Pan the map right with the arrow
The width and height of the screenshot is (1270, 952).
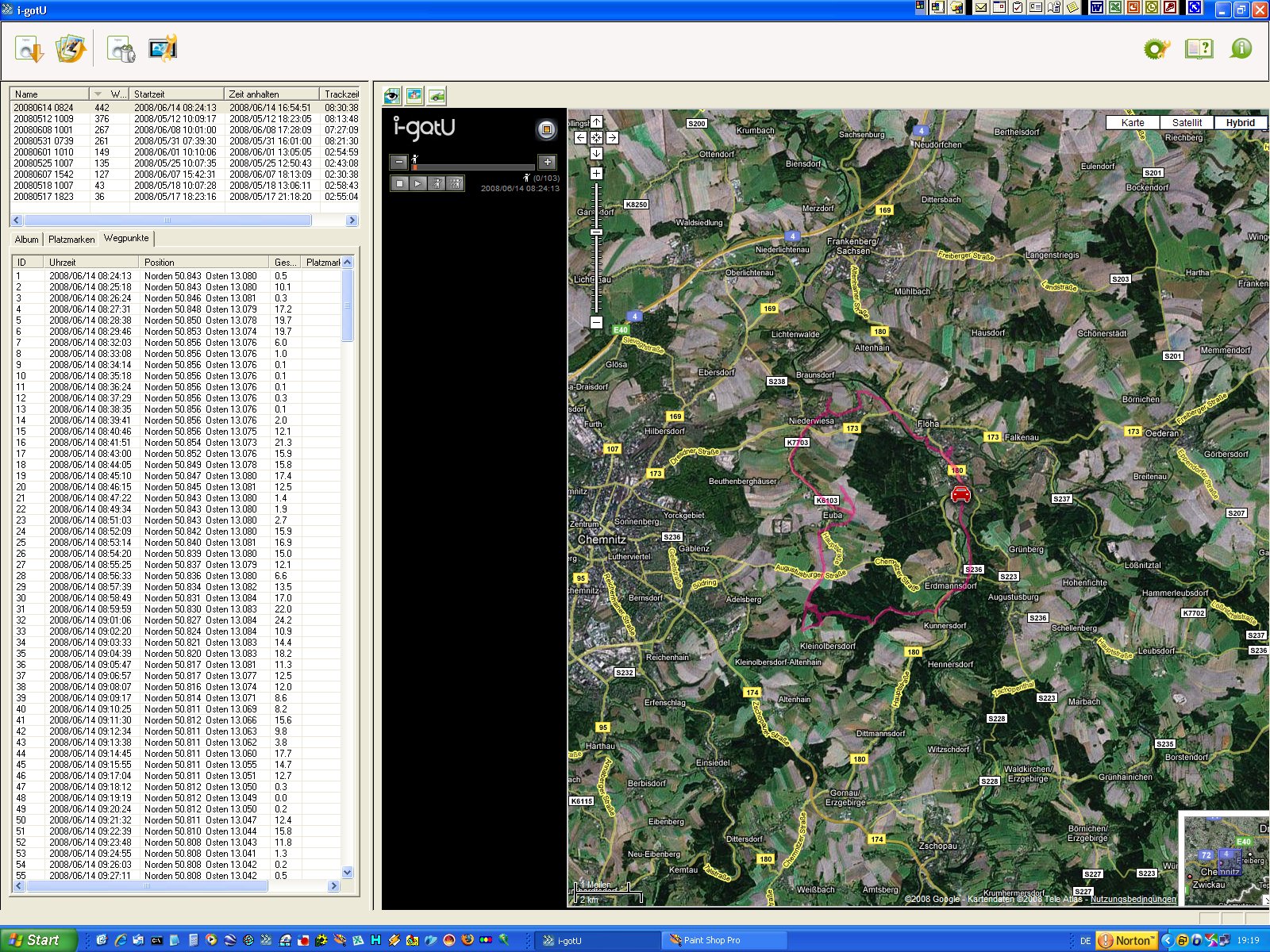tap(612, 137)
